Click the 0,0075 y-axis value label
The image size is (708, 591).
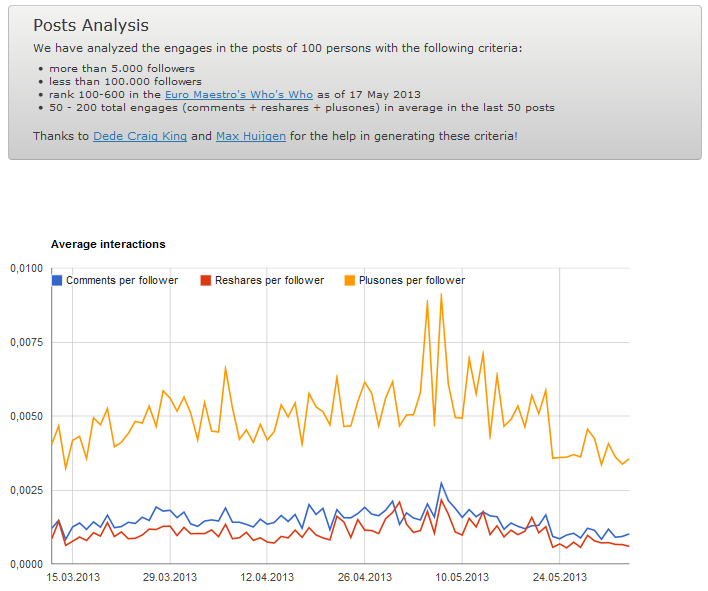pos(27,343)
